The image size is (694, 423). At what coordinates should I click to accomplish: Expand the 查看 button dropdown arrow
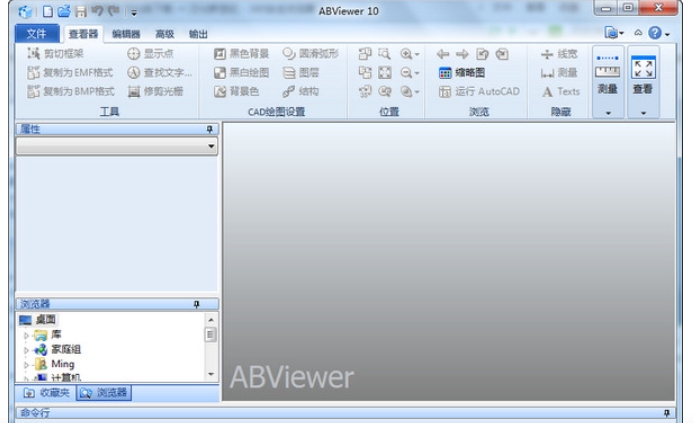coord(643,113)
